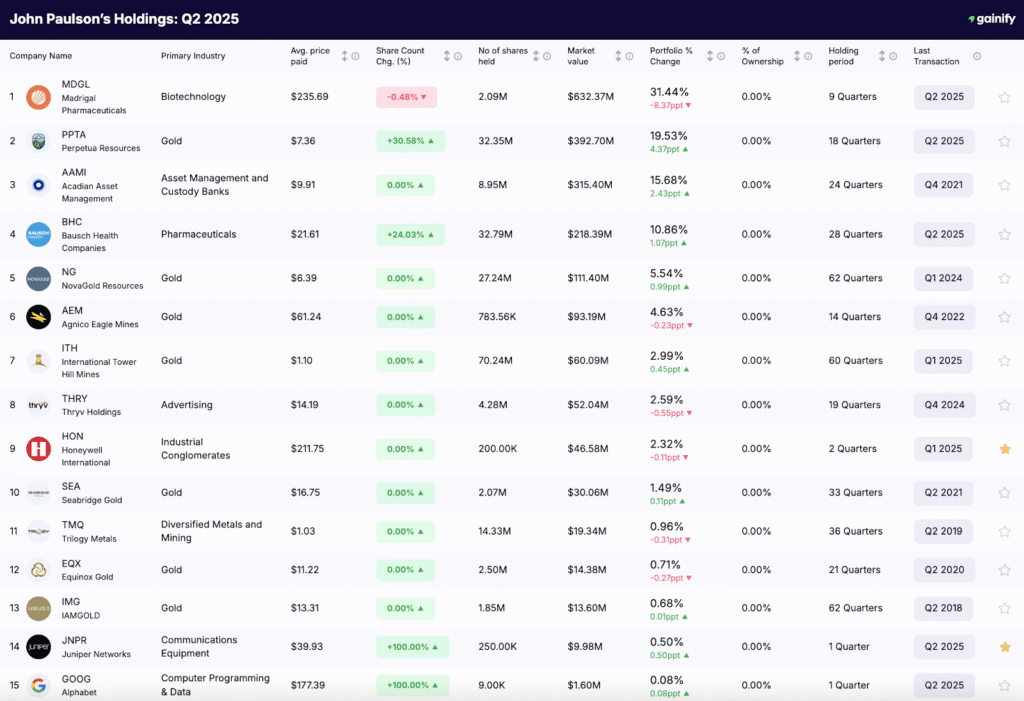The width and height of the screenshot is (1024, 701).
Task: Click the Perpetua Resources logo icon
Action: tap(39, 141)
